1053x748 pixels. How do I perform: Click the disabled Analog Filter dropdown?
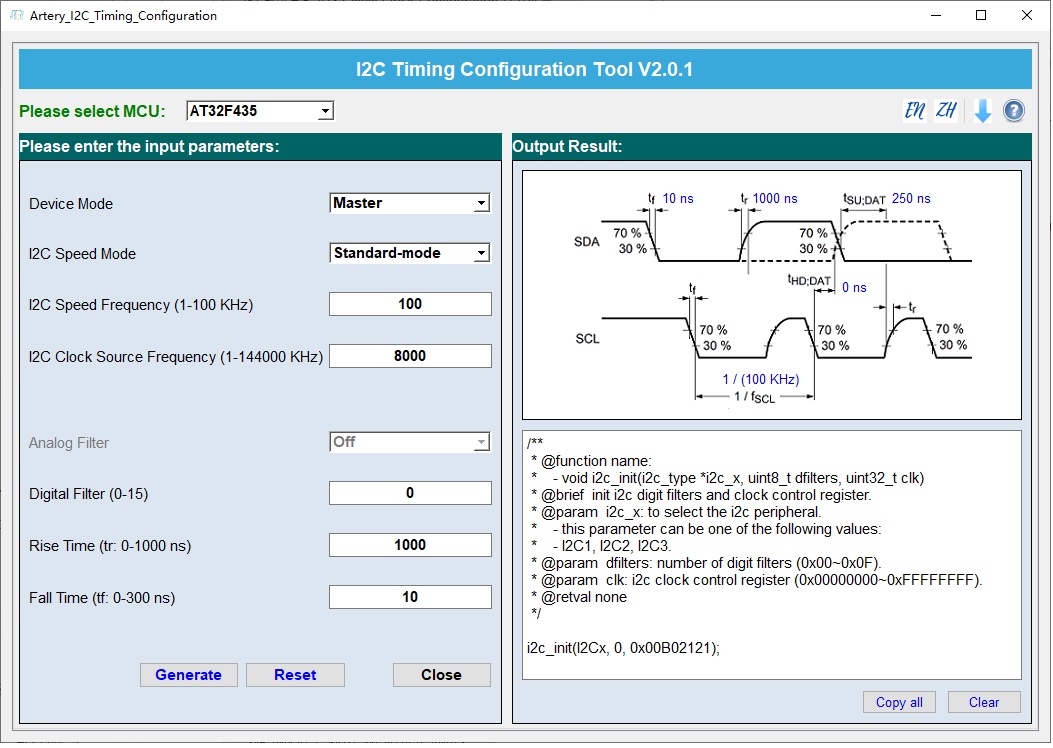[x=410, y=442]
